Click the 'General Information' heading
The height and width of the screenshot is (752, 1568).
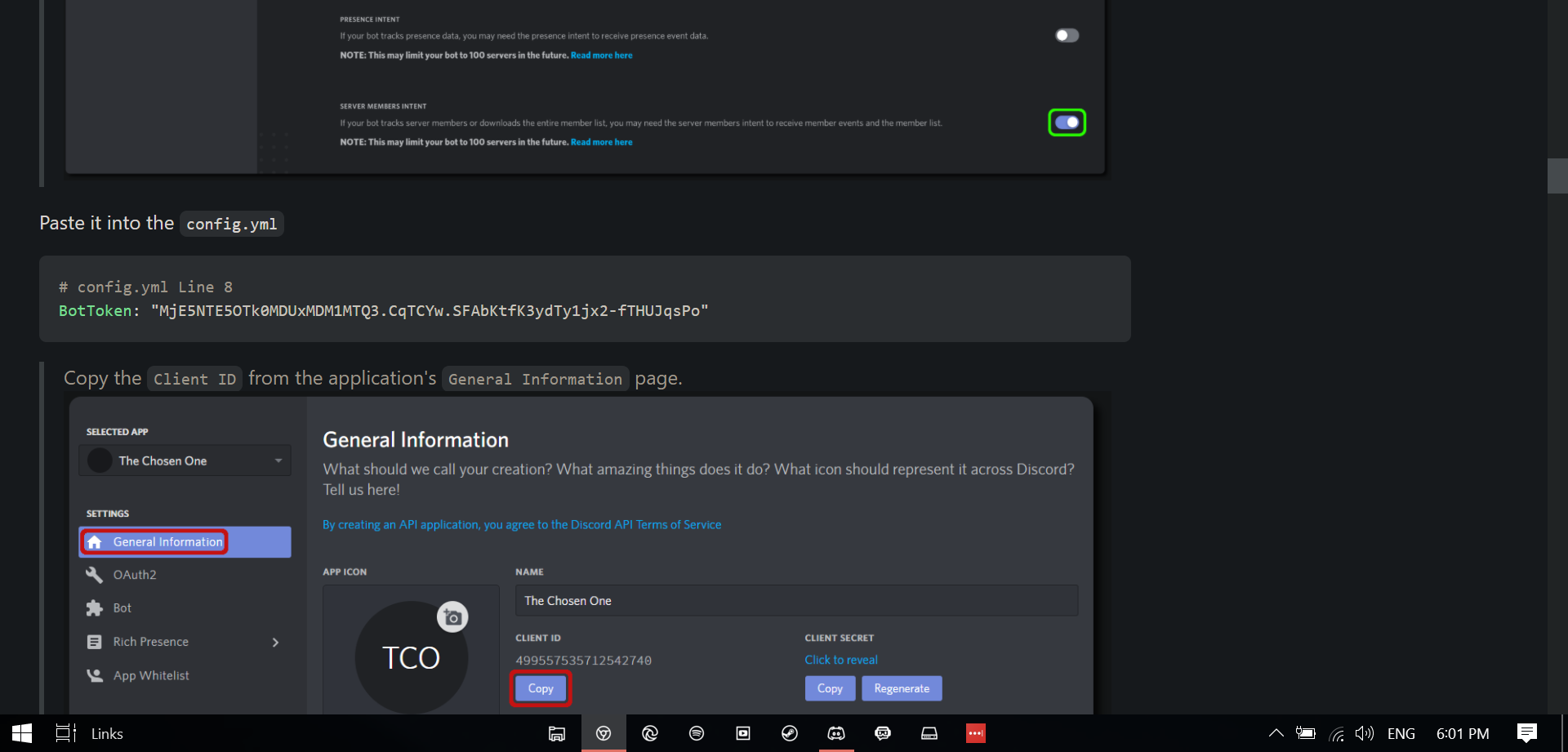pos(416,440)
